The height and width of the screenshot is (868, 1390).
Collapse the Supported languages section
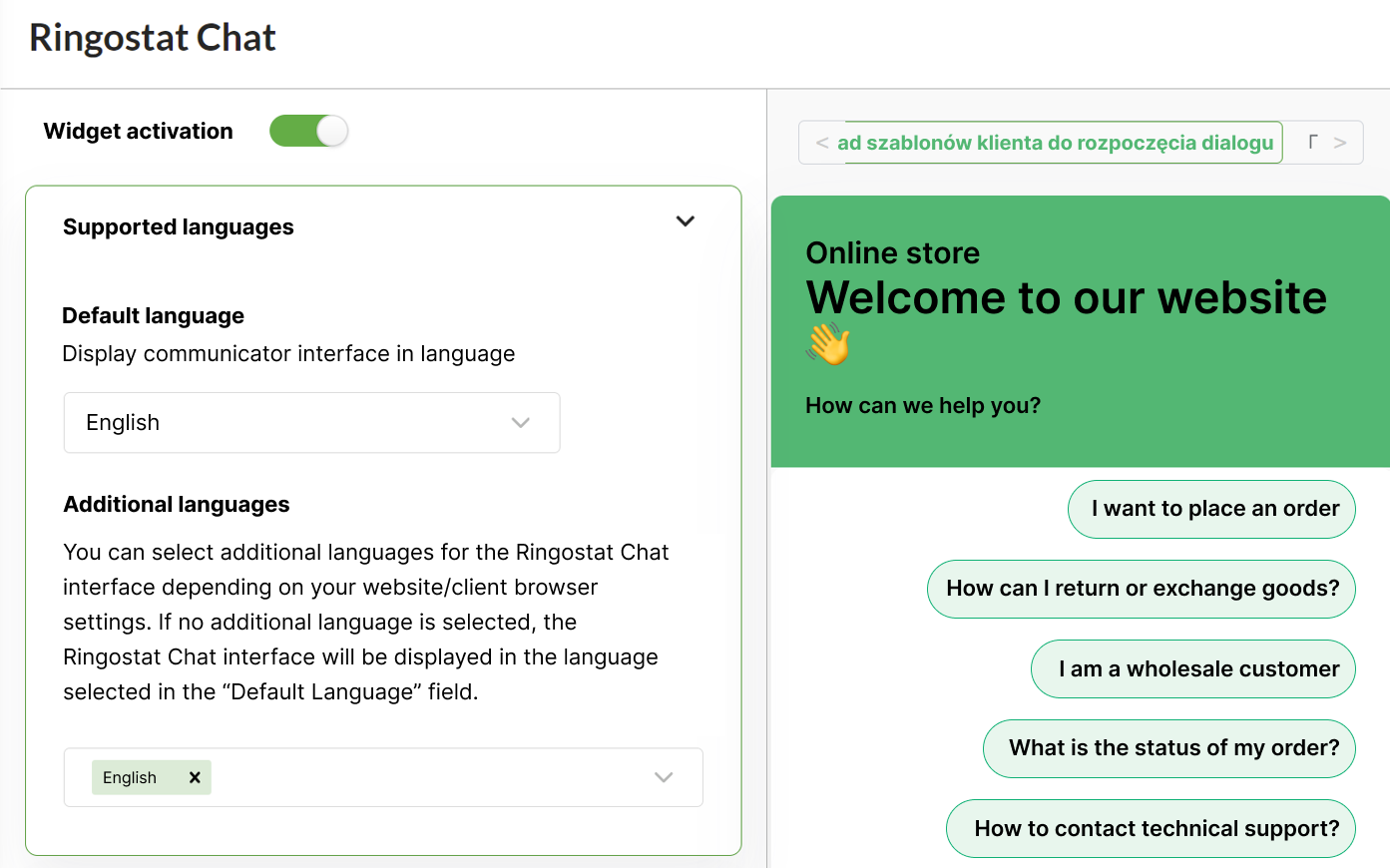[685, 221]
